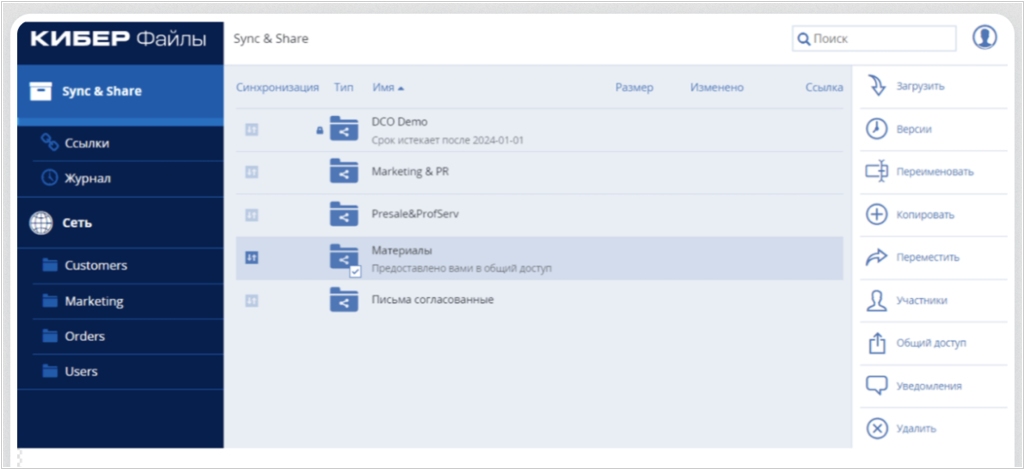Open the Ссылки sidebar section
The image size is (1024, 469).
click(x=87, y=143)
